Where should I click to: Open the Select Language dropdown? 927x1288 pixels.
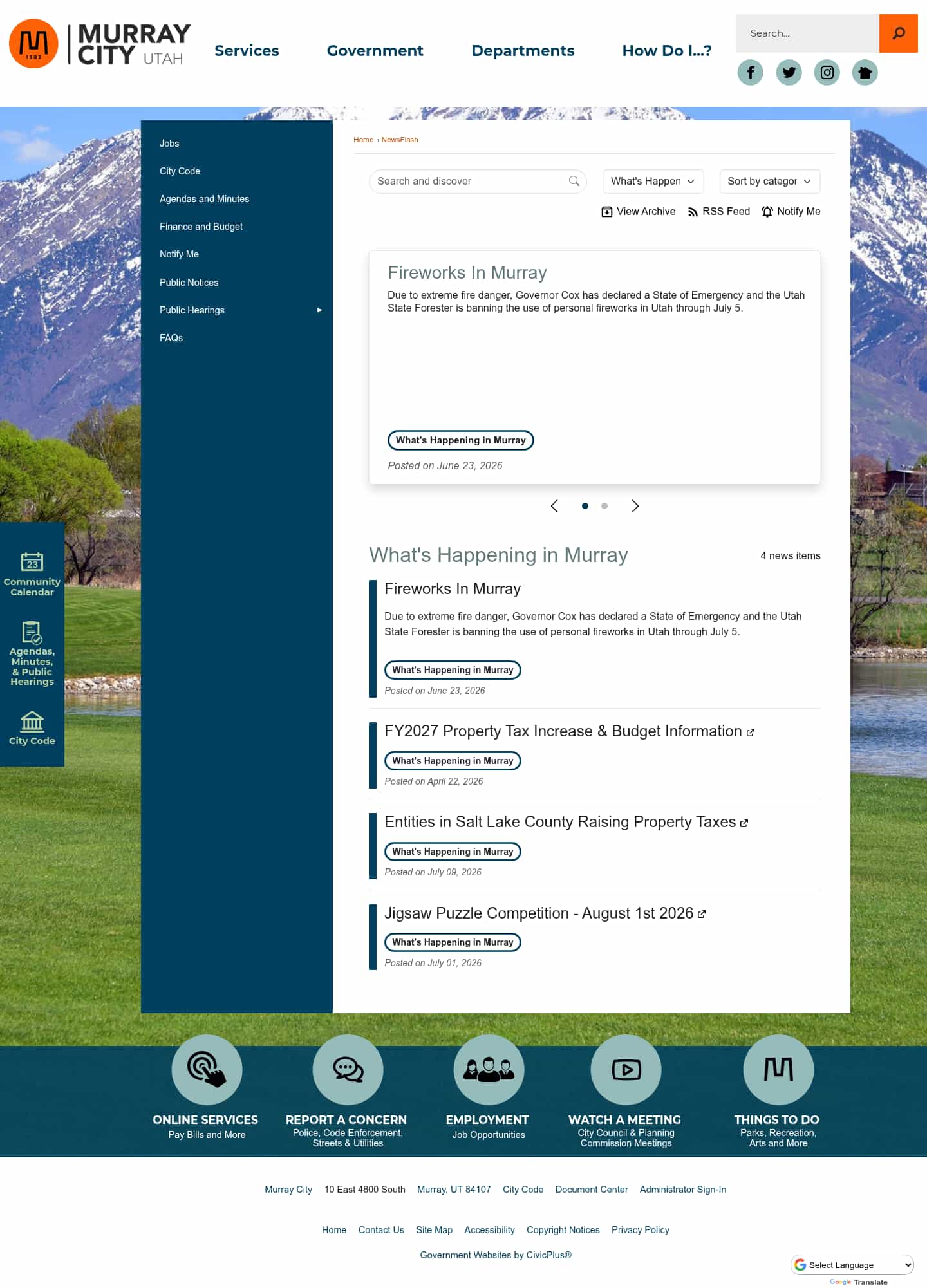[852, 1265]
